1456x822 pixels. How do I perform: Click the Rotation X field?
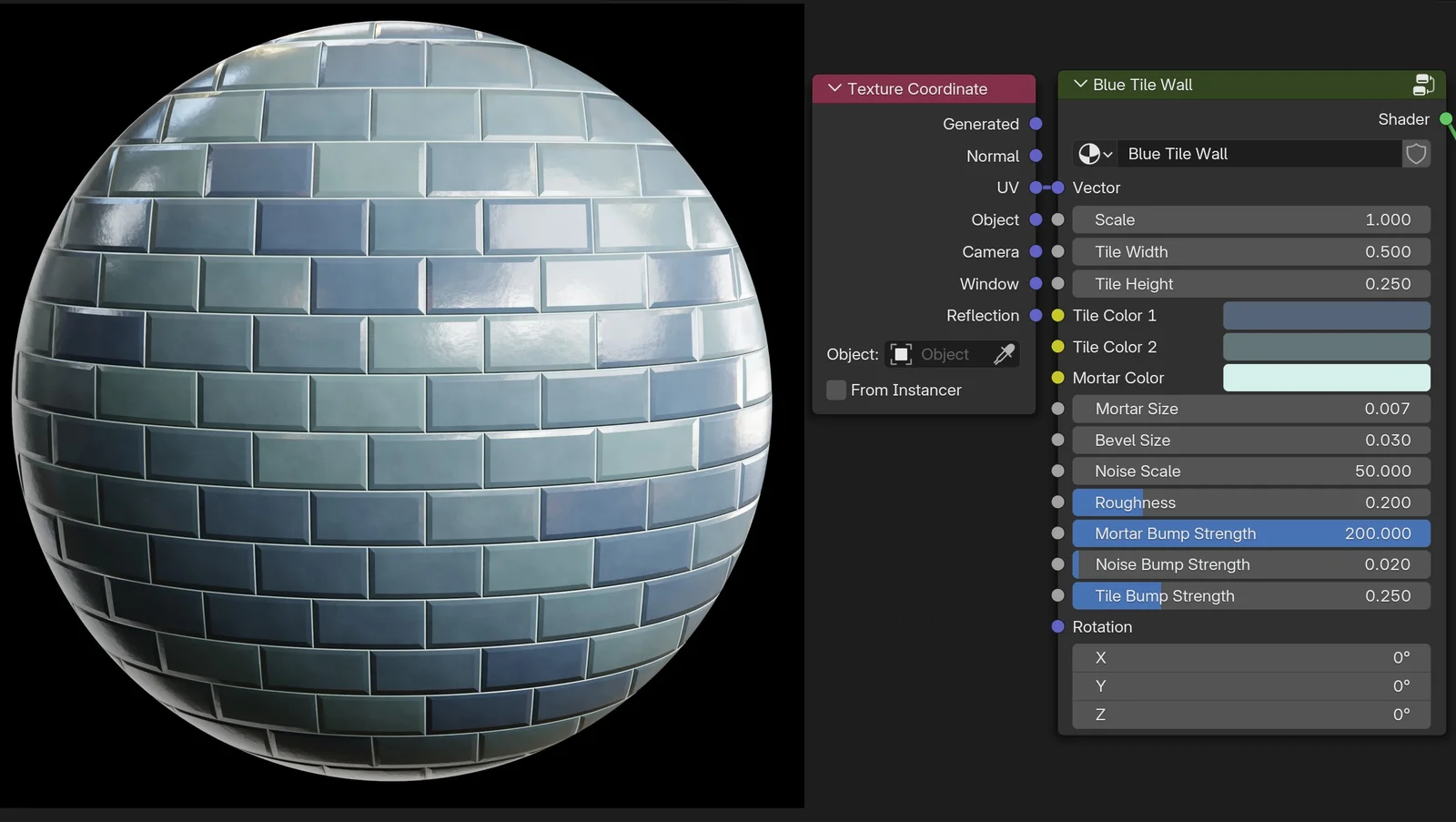click(1251, 657)
